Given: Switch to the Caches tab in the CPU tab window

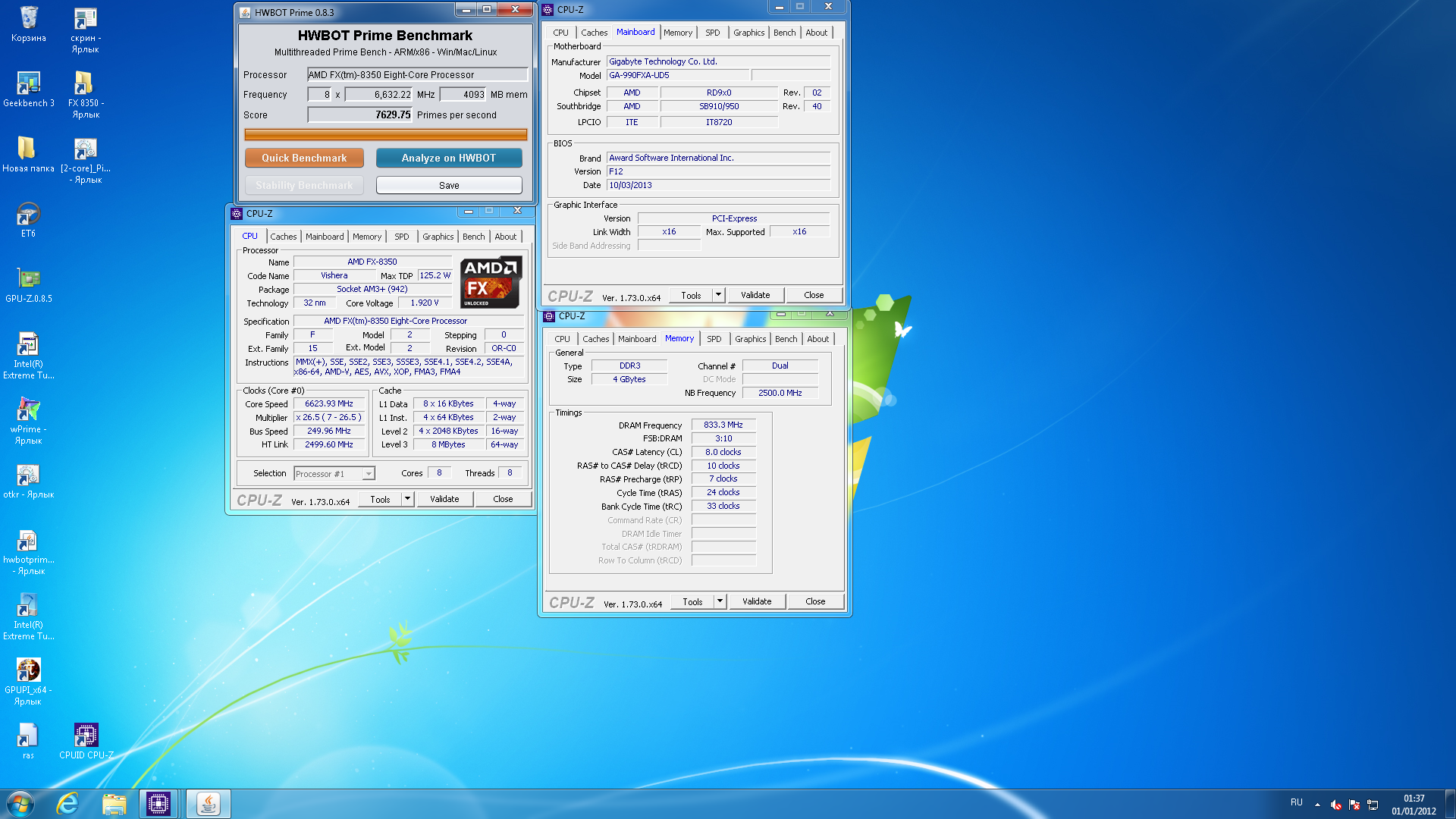Looking at the screenshot, I should pyautogui.click(x=284, y=237).
